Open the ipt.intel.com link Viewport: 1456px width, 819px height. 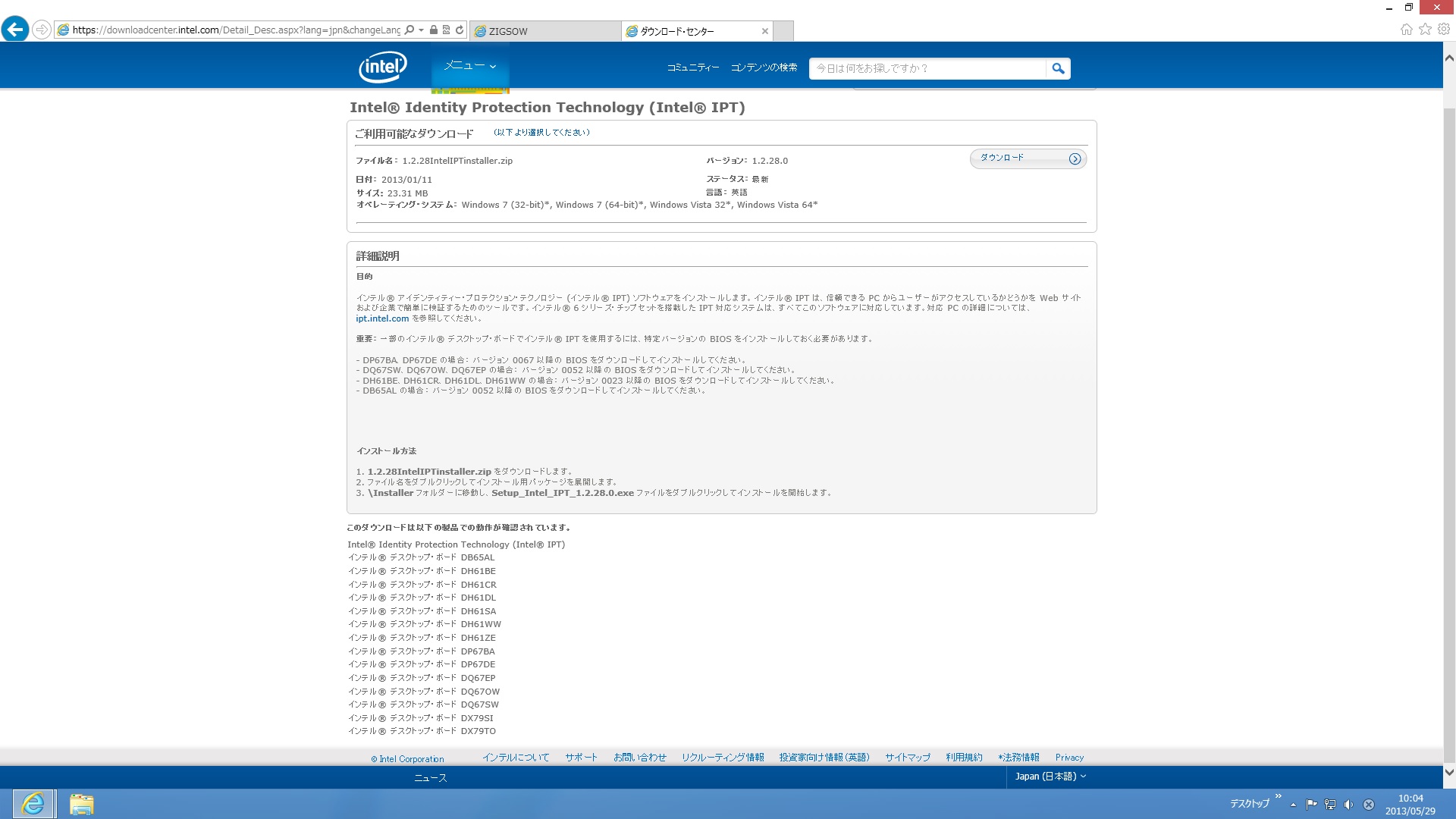pos(382,318)
